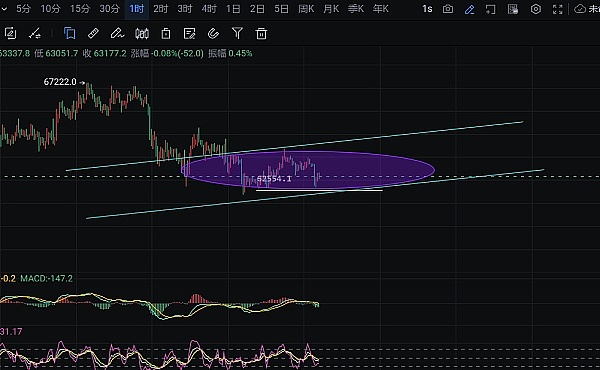Show the 季K quarterly candles
600x370 pixels.
356,9
